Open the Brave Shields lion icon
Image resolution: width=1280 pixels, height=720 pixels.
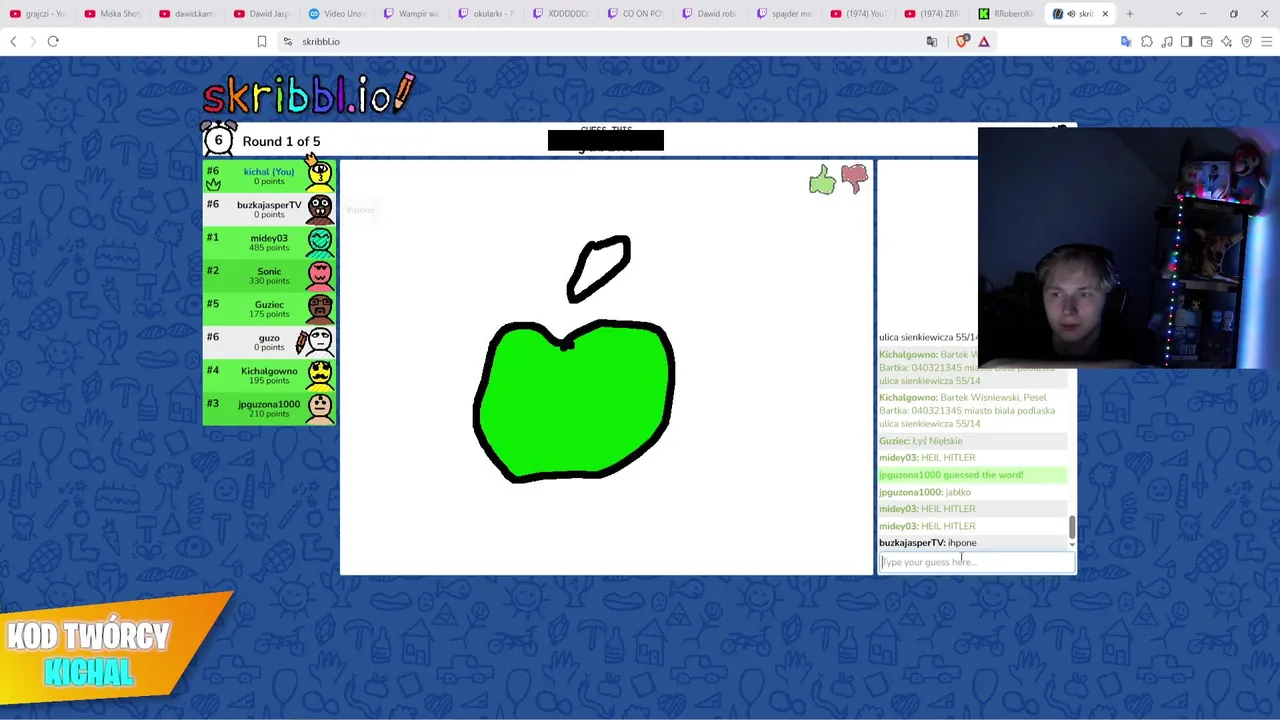pos(962,41)
